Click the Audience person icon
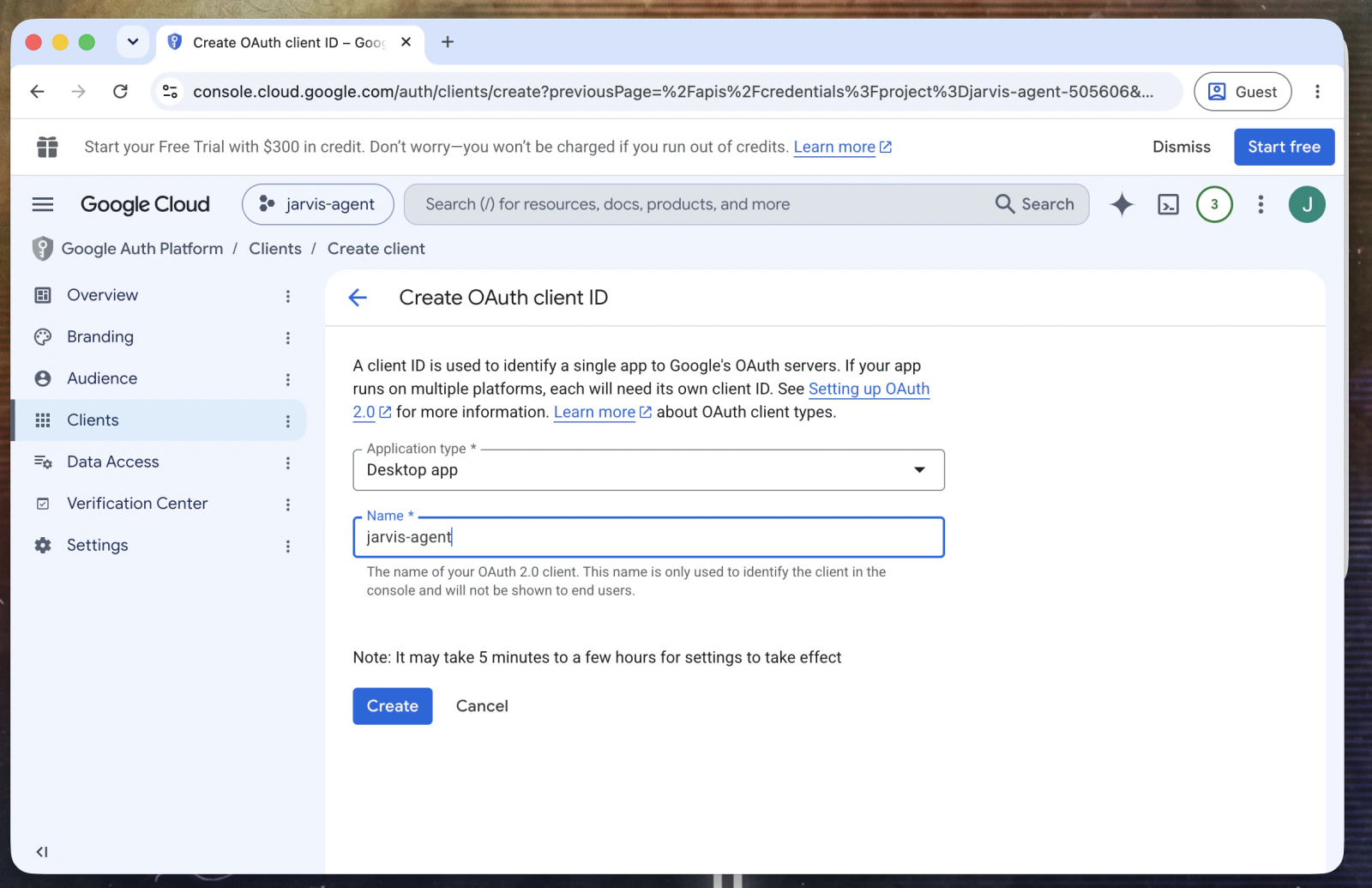The width and height of the screenshot is (1372, 888). click(43, 378)
